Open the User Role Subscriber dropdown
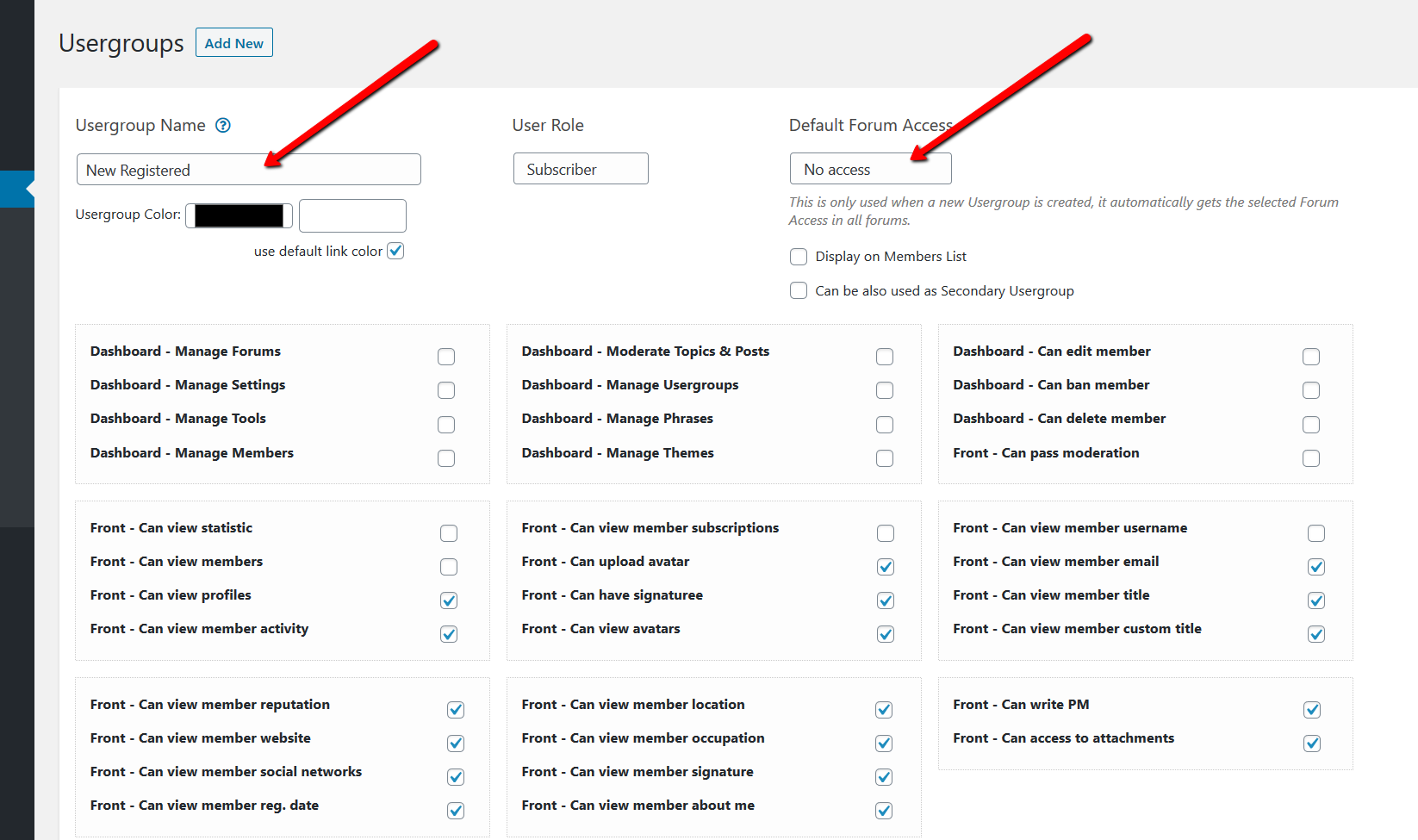 pos(581,170)
